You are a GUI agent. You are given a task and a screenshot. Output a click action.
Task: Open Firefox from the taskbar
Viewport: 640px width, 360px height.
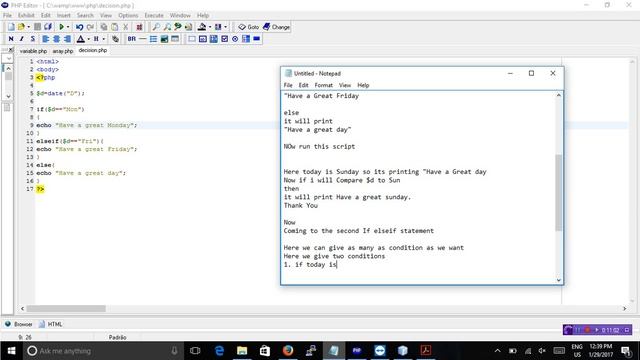click(x=288, y=350)
